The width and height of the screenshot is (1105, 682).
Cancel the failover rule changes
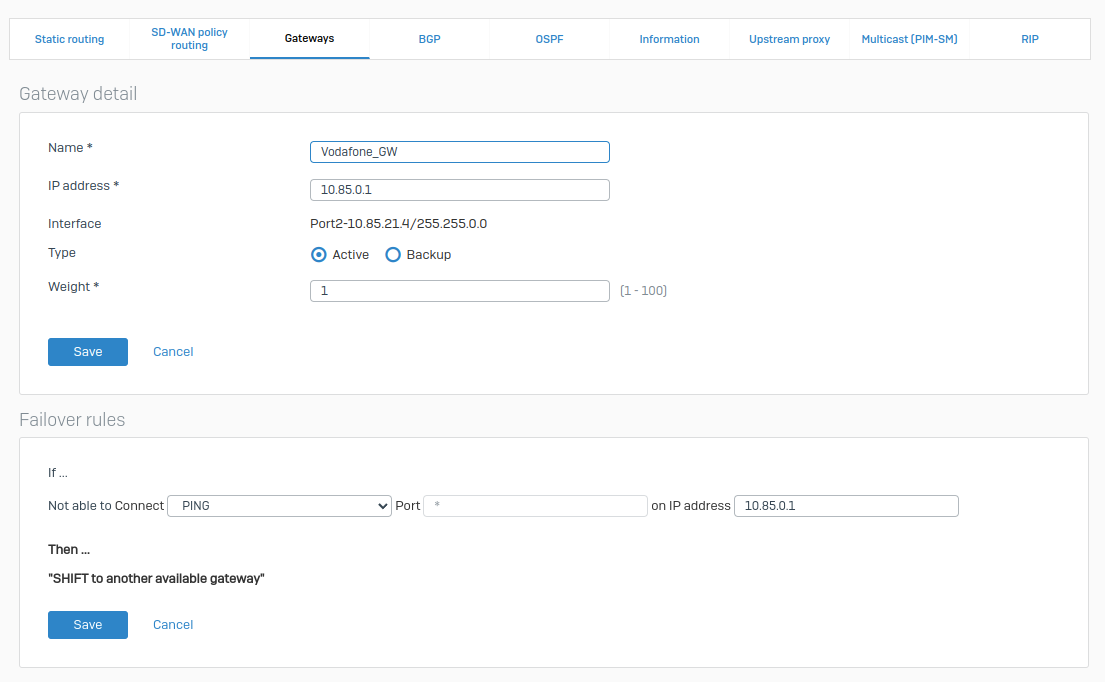(172, 624)
